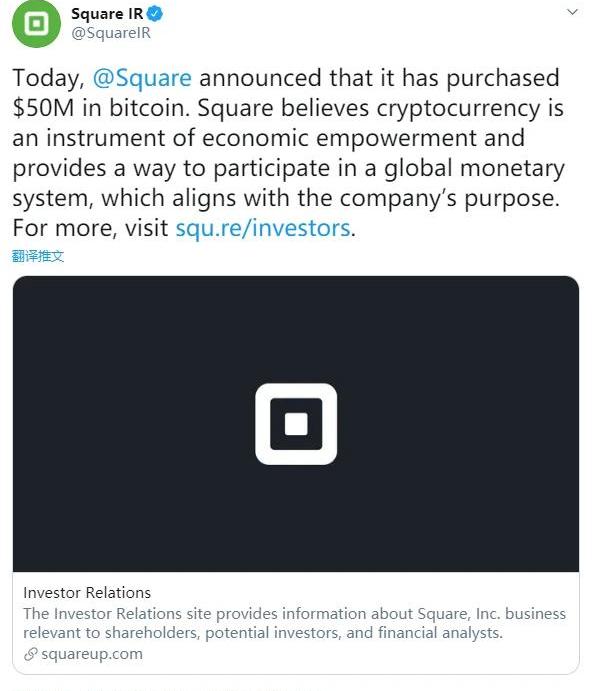Open the Square logo card image

pyautogui.click(x=296, y=424)
